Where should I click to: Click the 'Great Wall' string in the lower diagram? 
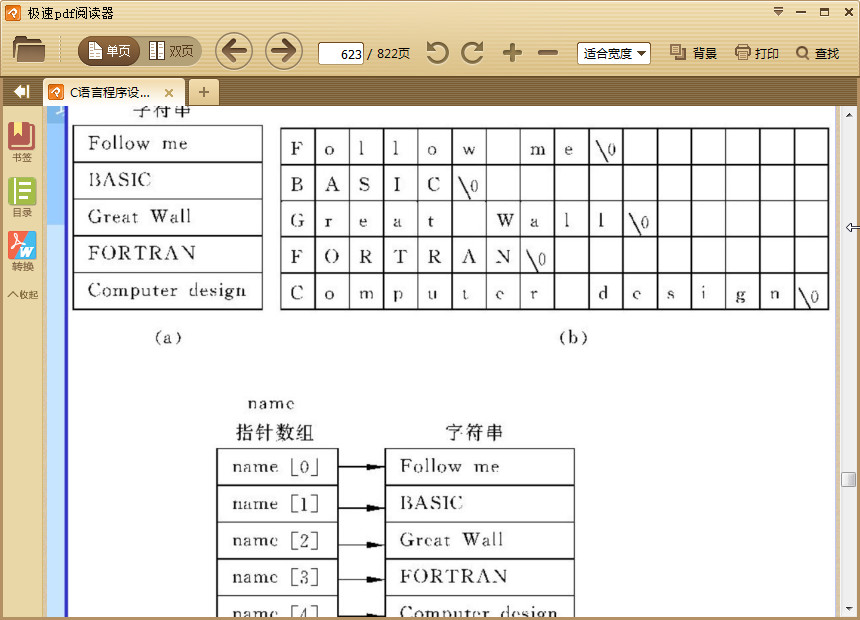pyautogui.click(x=451, y=539)
